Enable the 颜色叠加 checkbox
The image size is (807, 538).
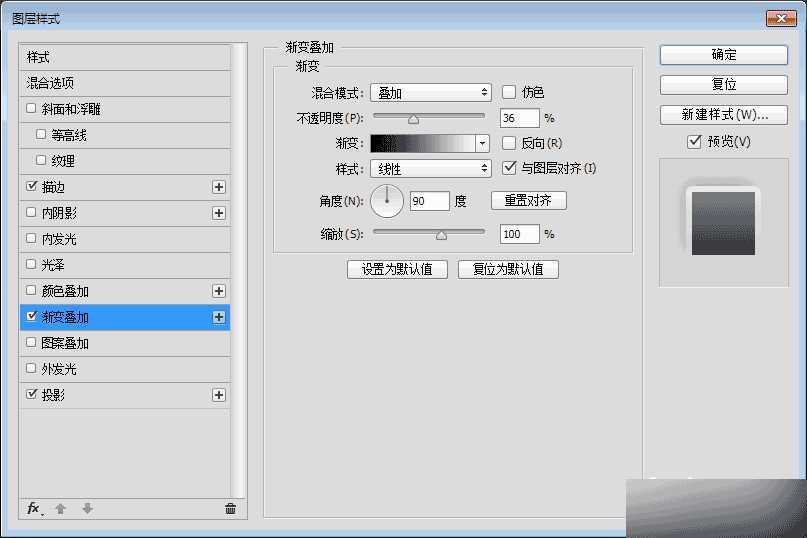pos(31,290)
